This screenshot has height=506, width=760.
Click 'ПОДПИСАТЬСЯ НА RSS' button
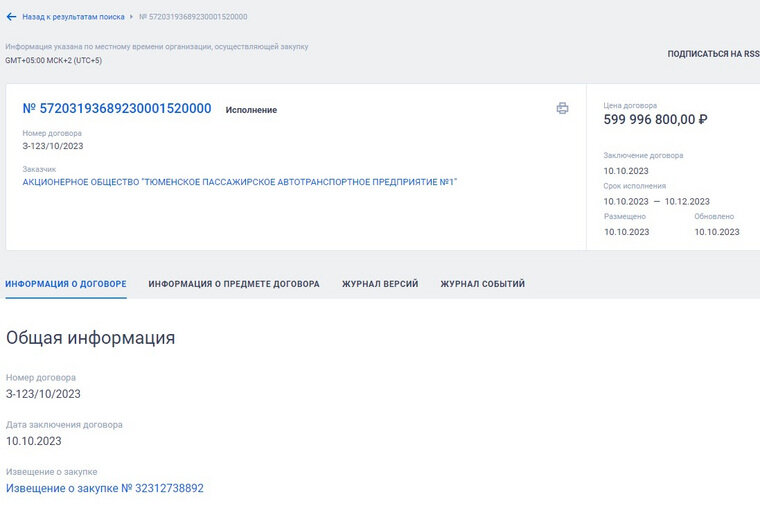[x=713, y=54]
